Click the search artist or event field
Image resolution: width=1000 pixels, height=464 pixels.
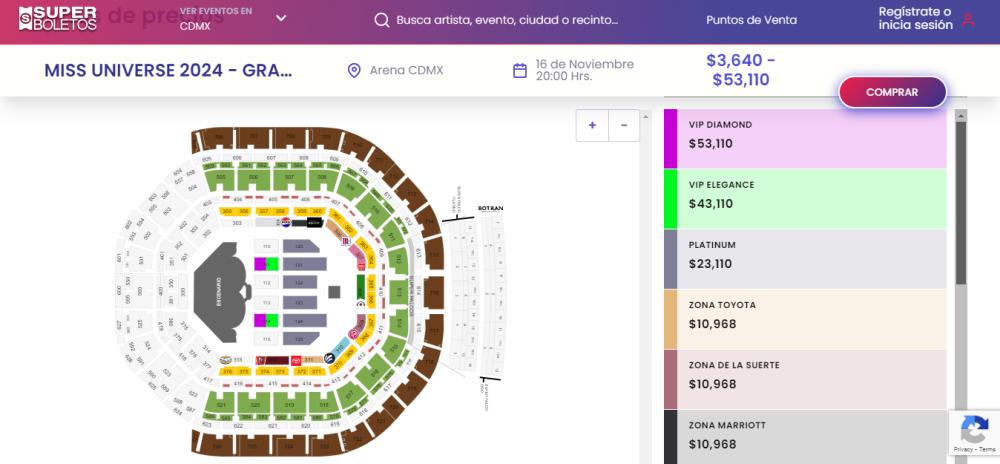(507, 20)
